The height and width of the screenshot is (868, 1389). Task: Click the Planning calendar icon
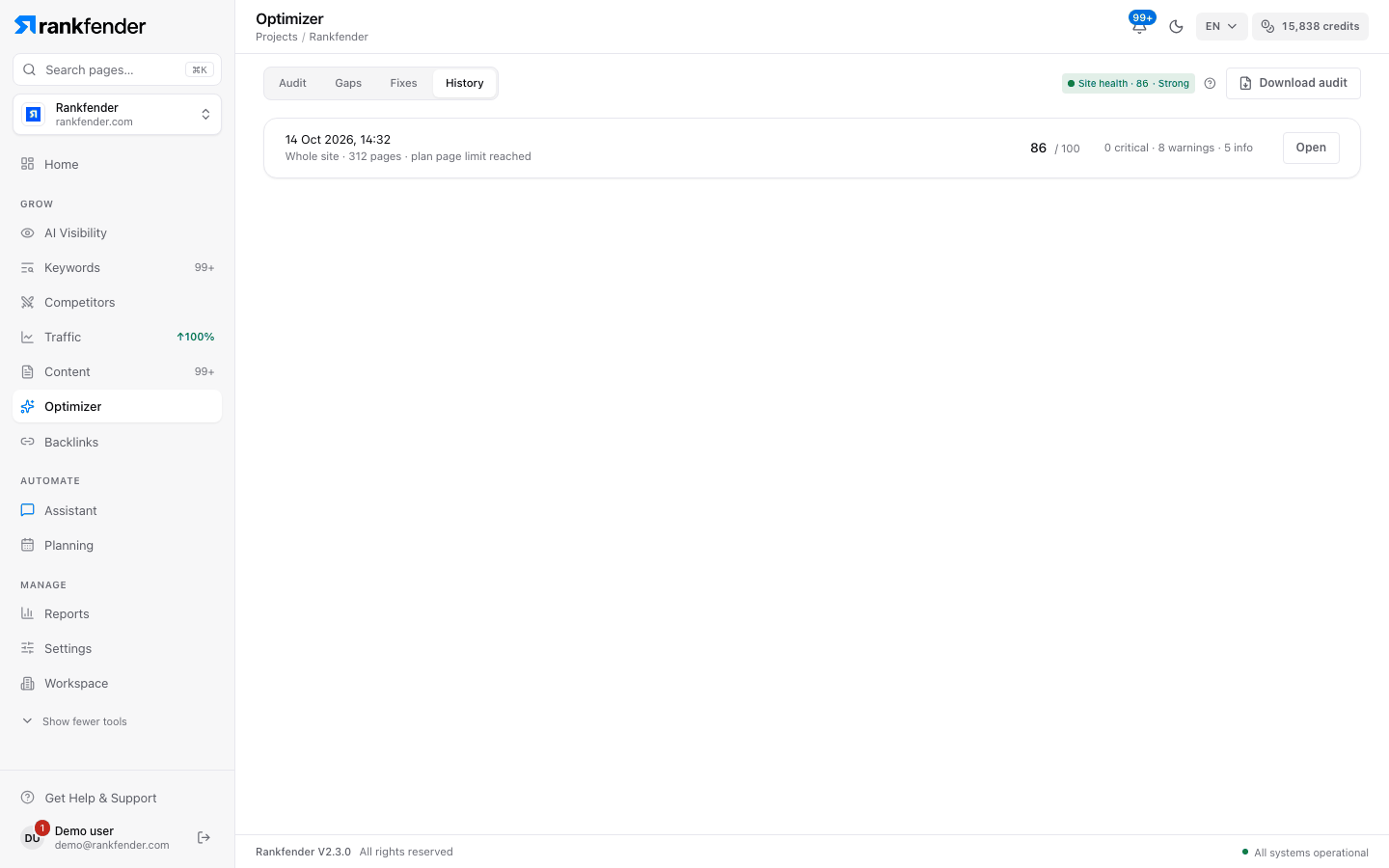click(28, 545)
